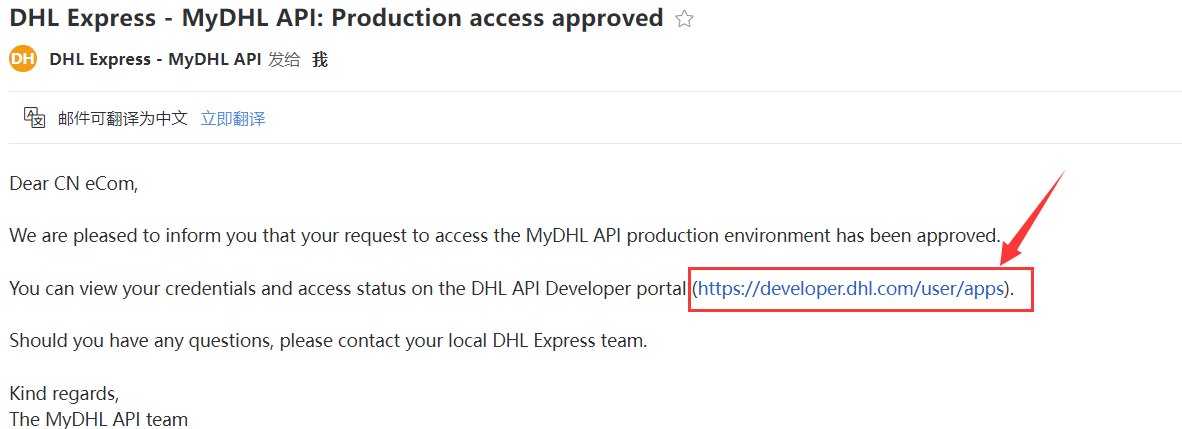Viewport: 1182px width, 429px height.
Task: Translate email with 立即翻译 link
Action: click(232, 118)
